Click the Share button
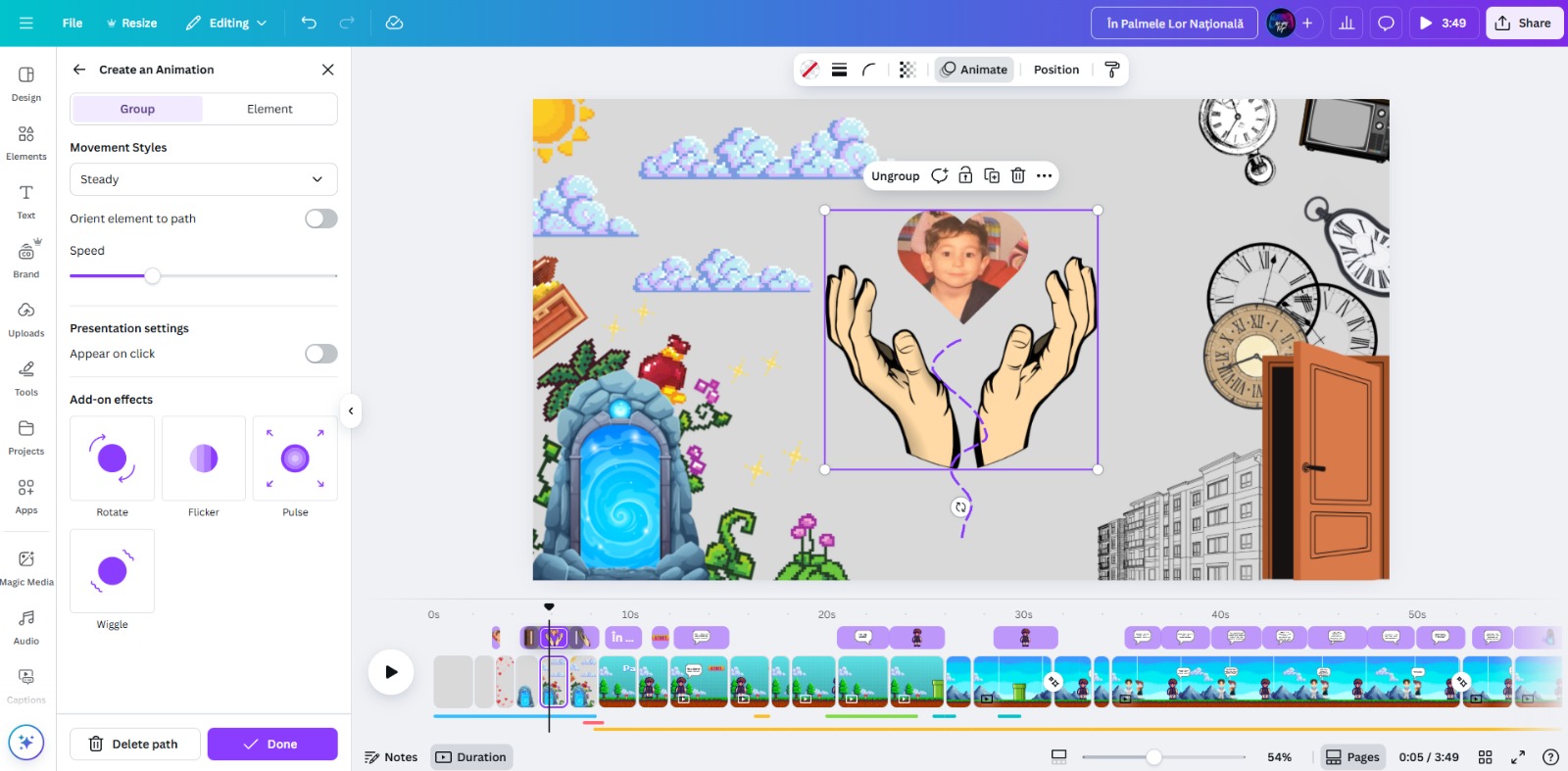The width and height of the screenshot is (1568, 771). pyautogui.click(x=1523, y=23)
